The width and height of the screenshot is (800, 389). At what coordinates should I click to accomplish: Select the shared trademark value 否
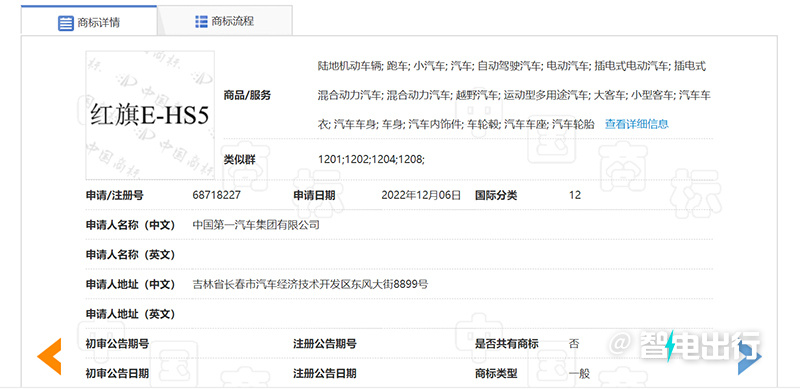coord(574,344)
